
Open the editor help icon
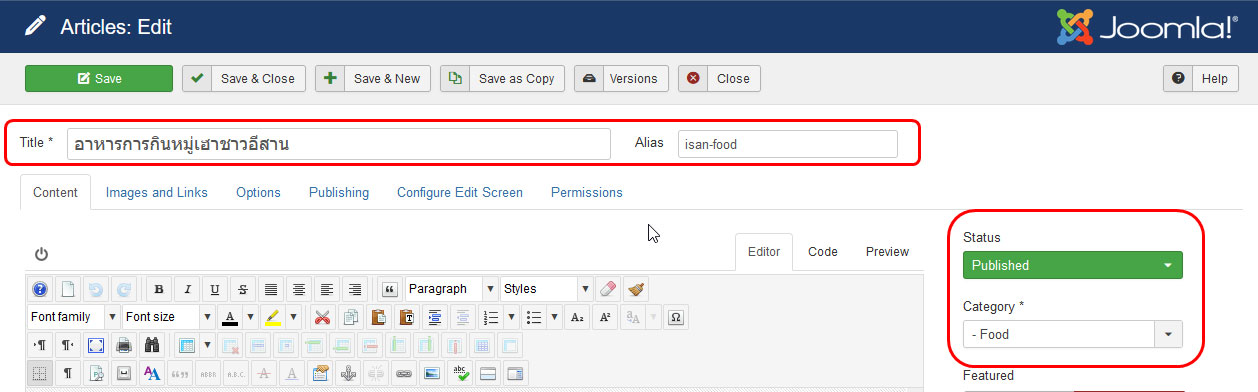point(40,289)
